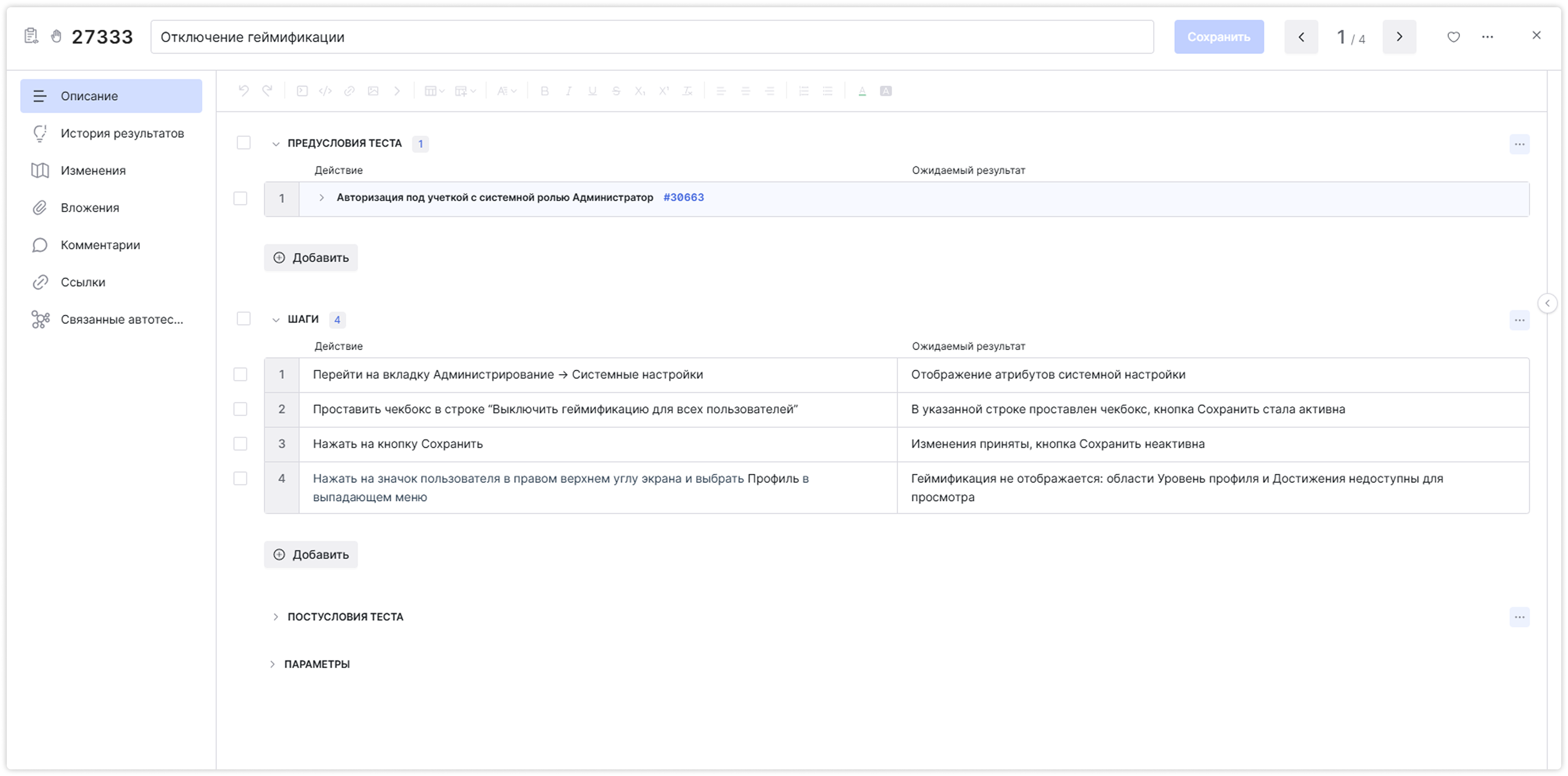Screen dimensions: 1568x776
Task: Click the subscript icon
Action: pos(640,91)
